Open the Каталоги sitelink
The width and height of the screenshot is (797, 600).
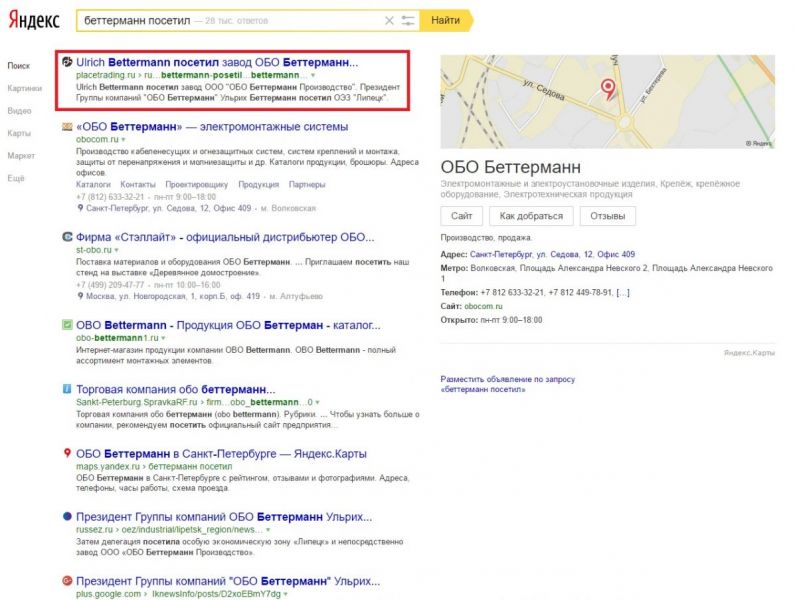[93, 185]
